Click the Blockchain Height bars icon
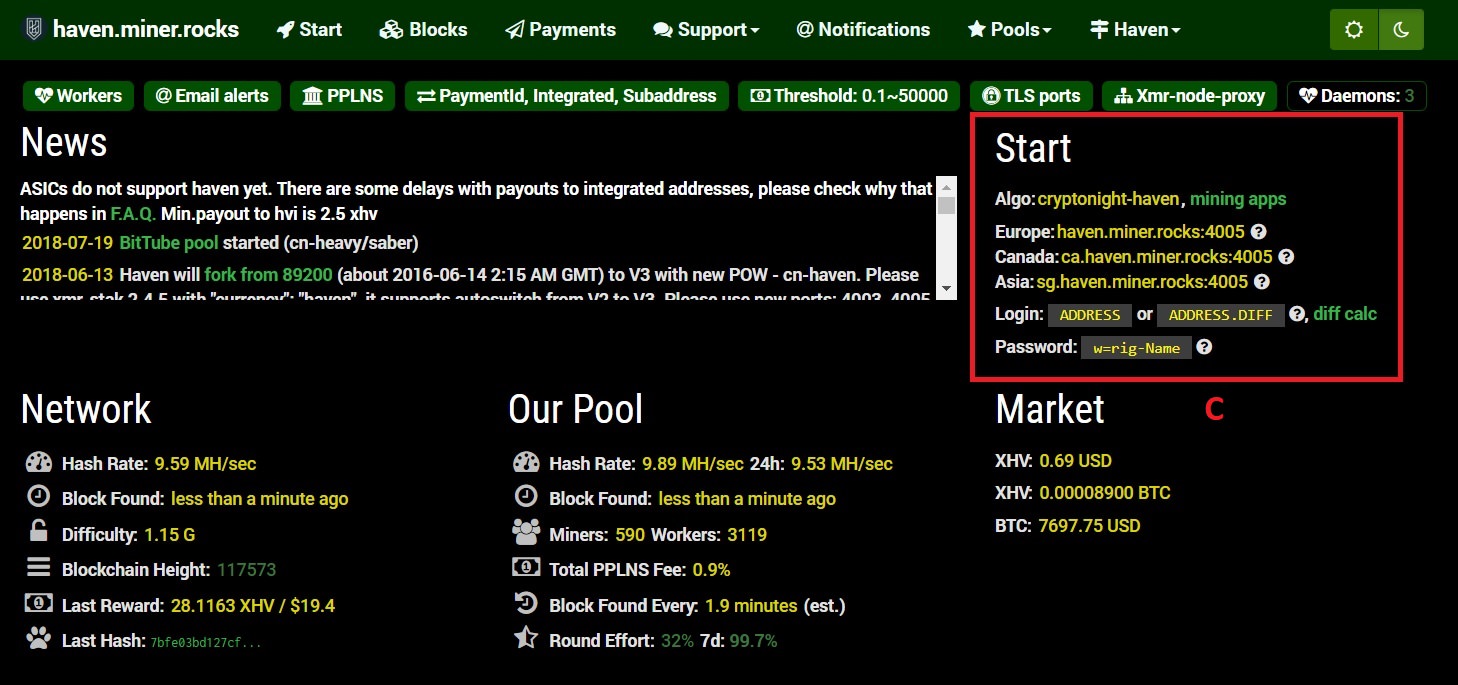Screen dimensions: 1458x685 [39, 568]
